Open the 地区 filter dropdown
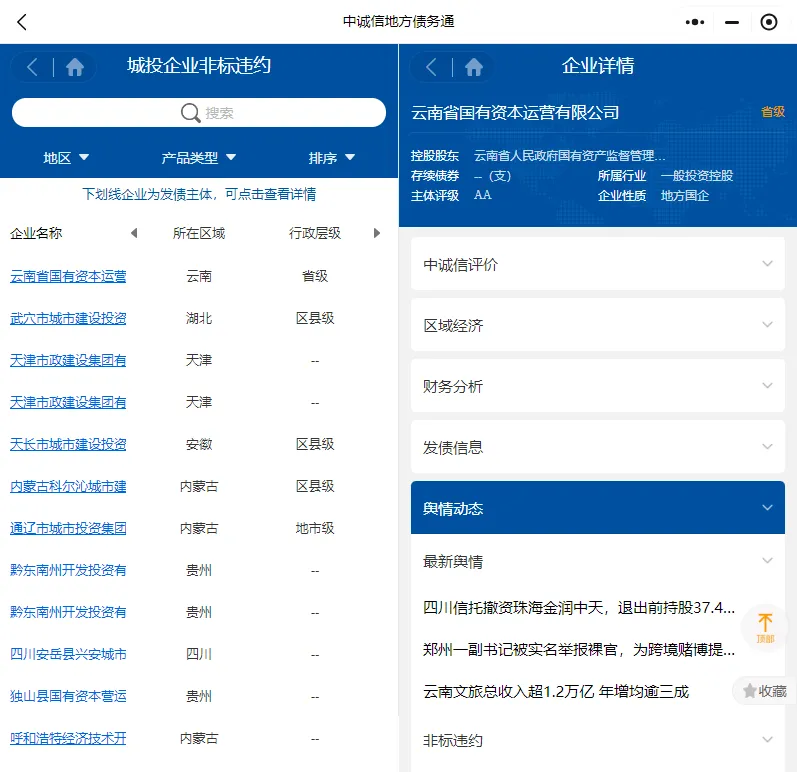This screenshot has height=772, width=797. tap(66, 158)
